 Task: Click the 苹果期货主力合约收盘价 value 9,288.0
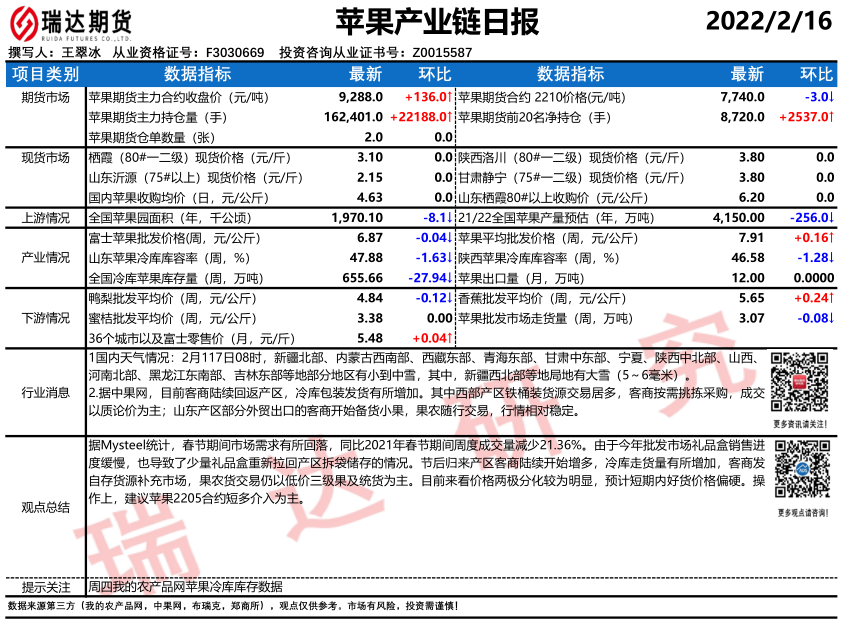pyautogui.click(x=361, y=97)
